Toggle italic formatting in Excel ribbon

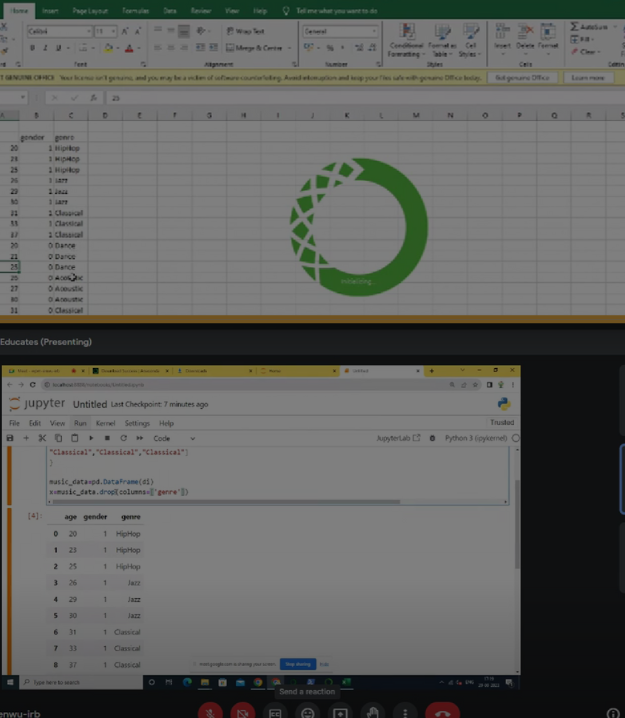(45, 48)
